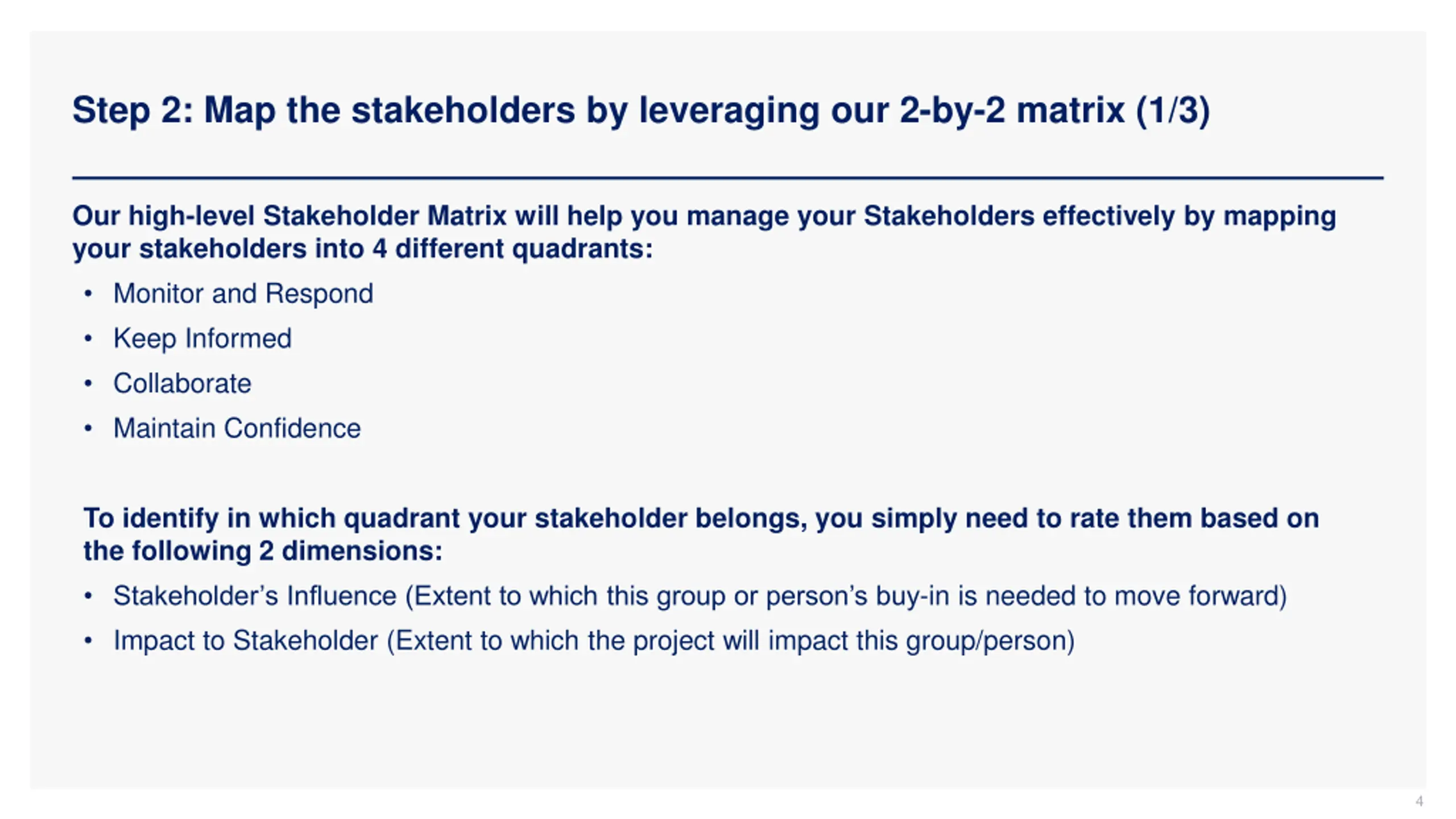Click the horizontal divider line below the title

pyautogui.click(x=727, y=178)
